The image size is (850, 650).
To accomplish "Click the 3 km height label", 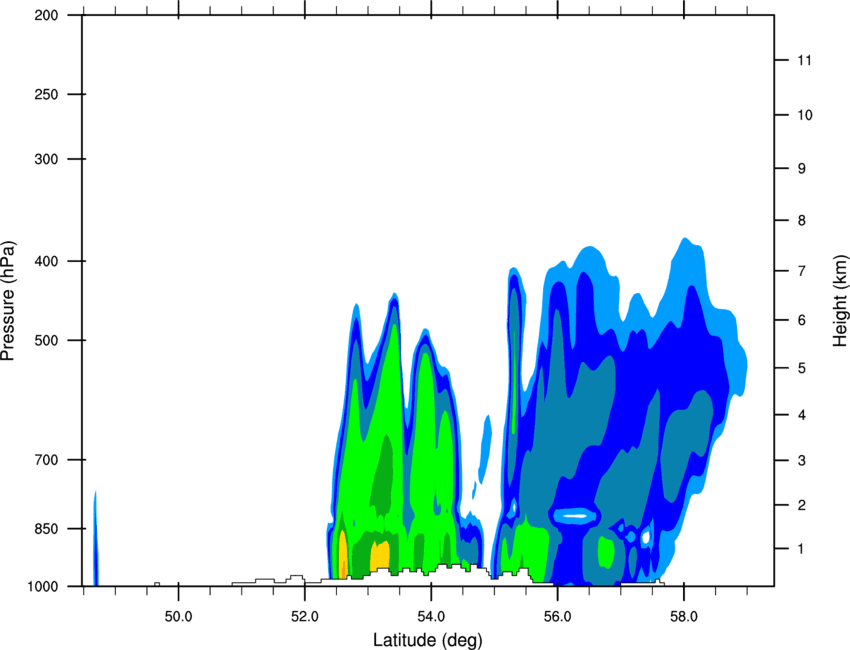I will (x=802, y=461).
